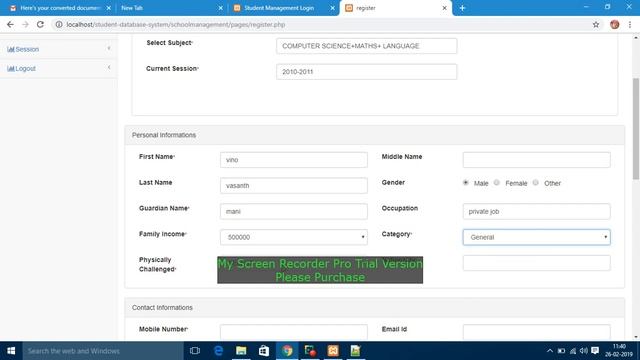Screen dimensions: 640x360
Task: Open the Store from taskbar
Action: coord(264,351)
